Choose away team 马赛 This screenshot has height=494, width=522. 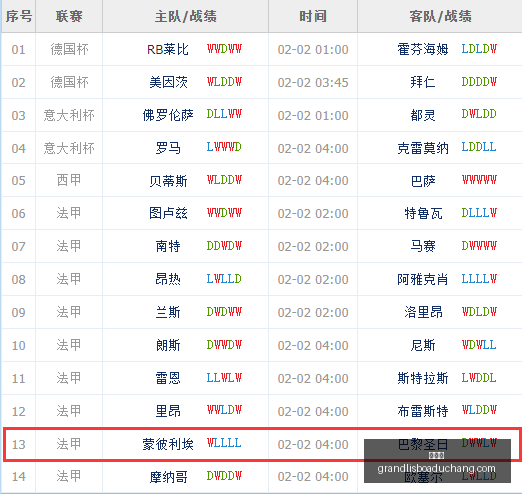coord(423,246)
